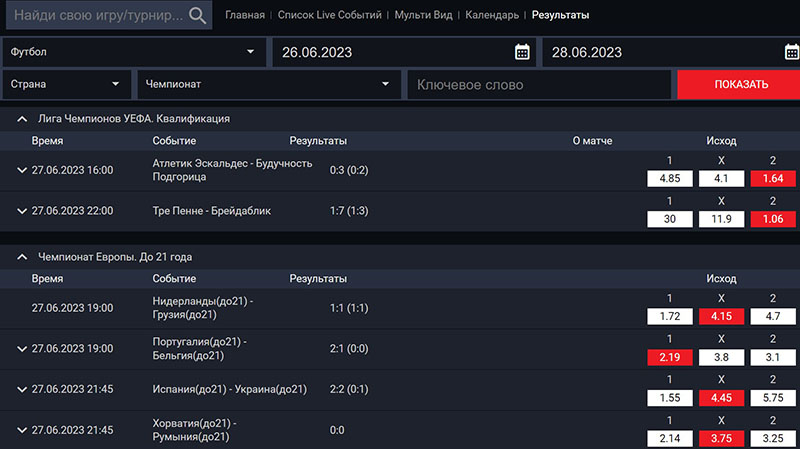Screen dimensions: 800x449
Task: Click the highlighted 2.19 odds
Action: (670, 357)
